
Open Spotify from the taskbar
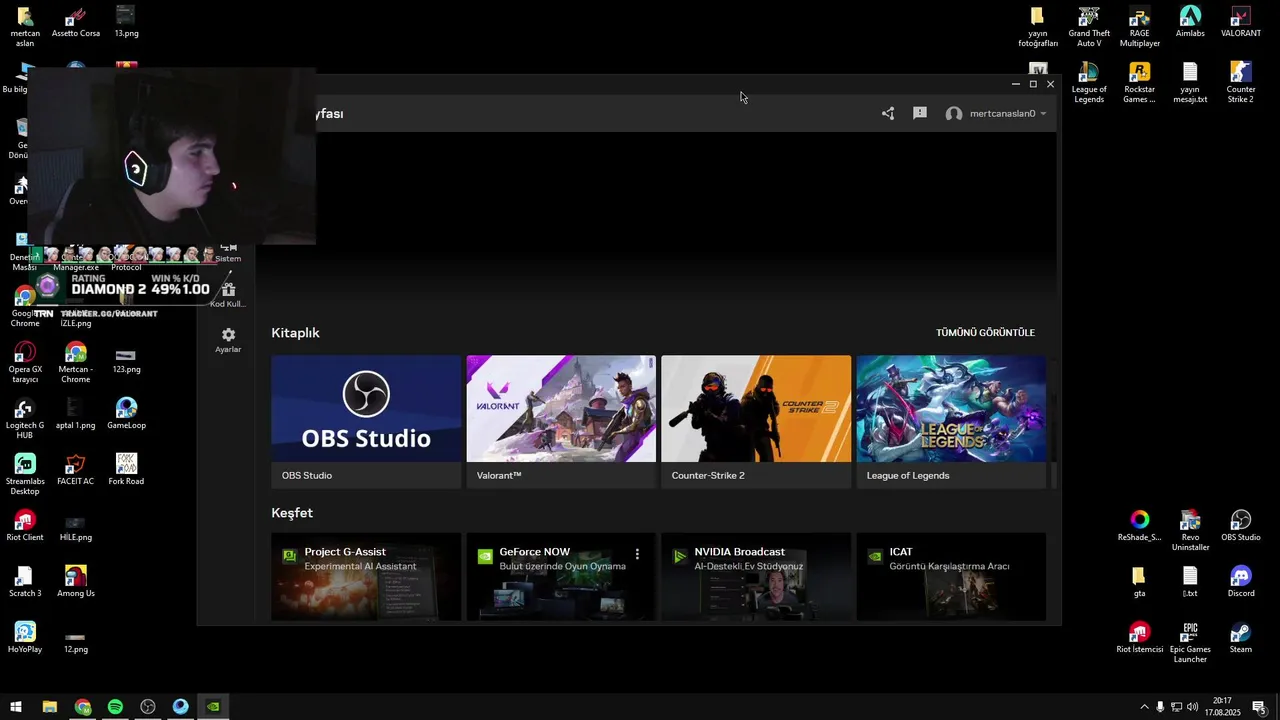[115, 707]
